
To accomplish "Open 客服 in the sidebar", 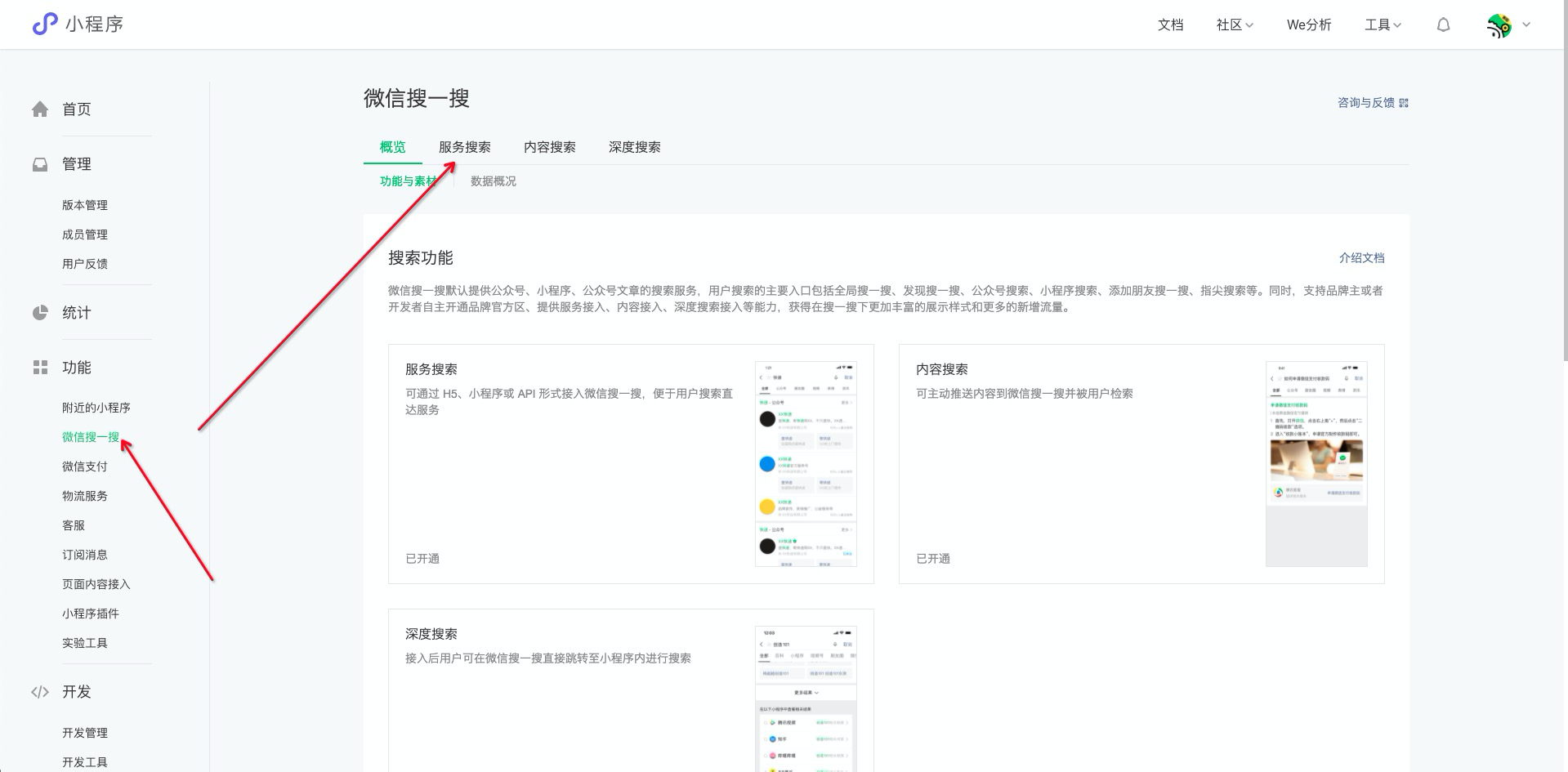I will 74,525.
